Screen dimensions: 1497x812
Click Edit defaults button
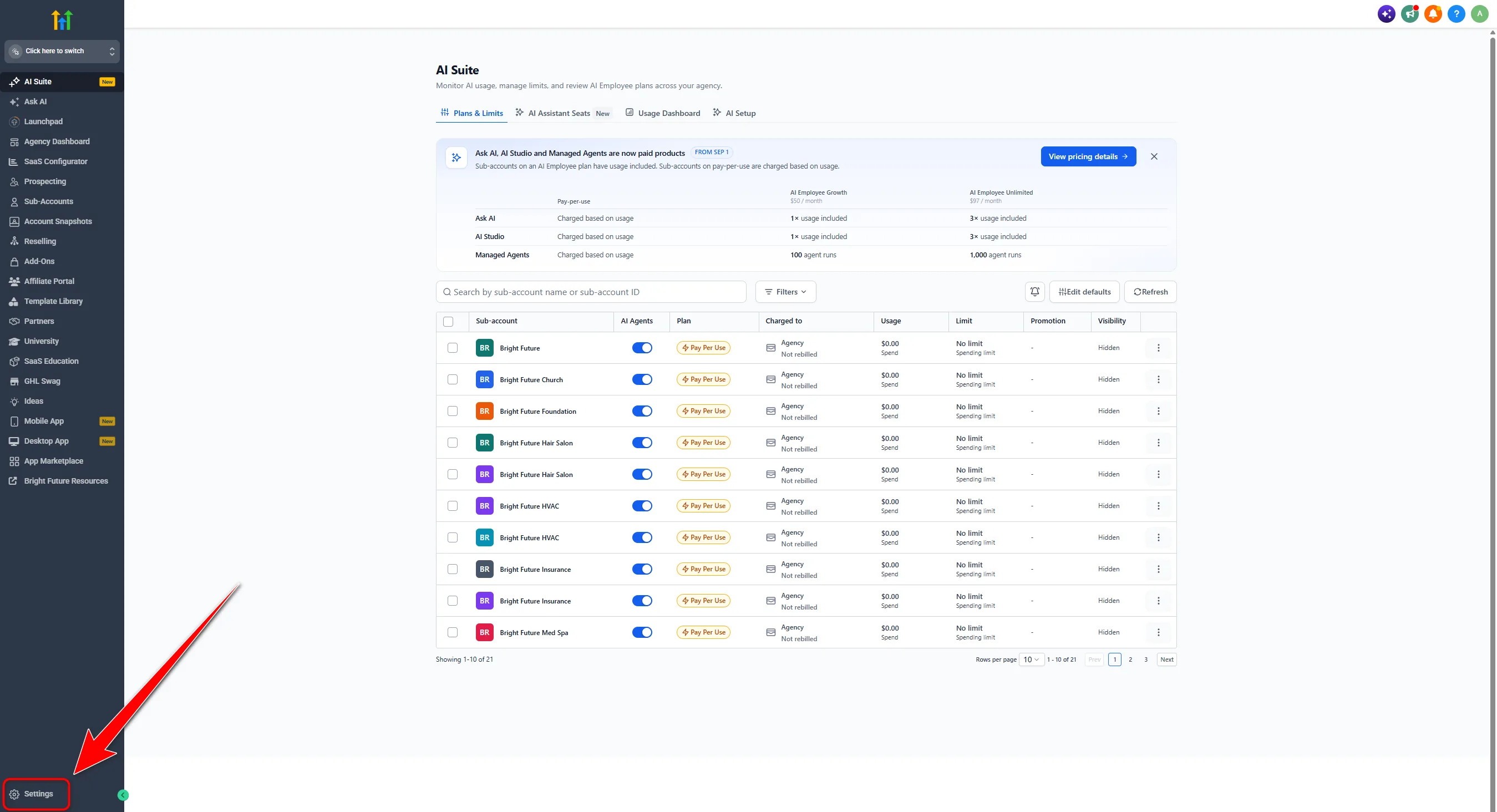(1084, 292)
